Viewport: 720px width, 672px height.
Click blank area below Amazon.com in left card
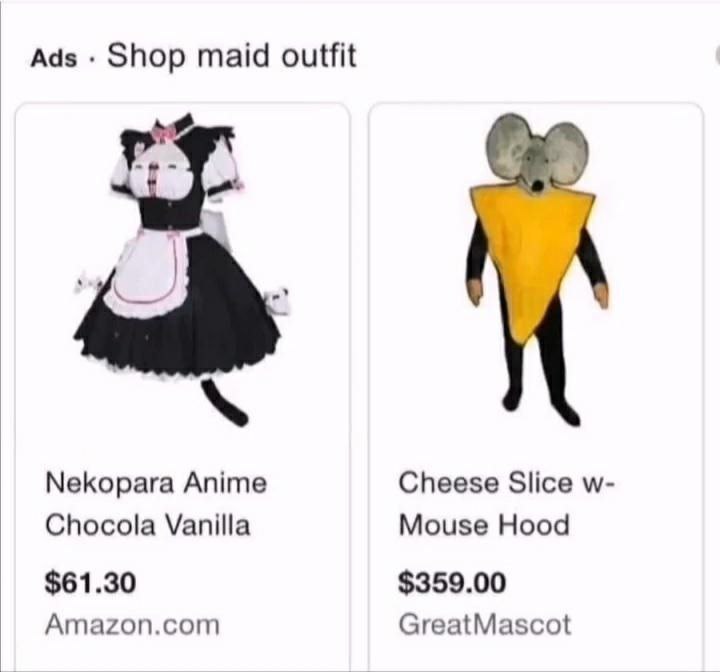[182, 655]
